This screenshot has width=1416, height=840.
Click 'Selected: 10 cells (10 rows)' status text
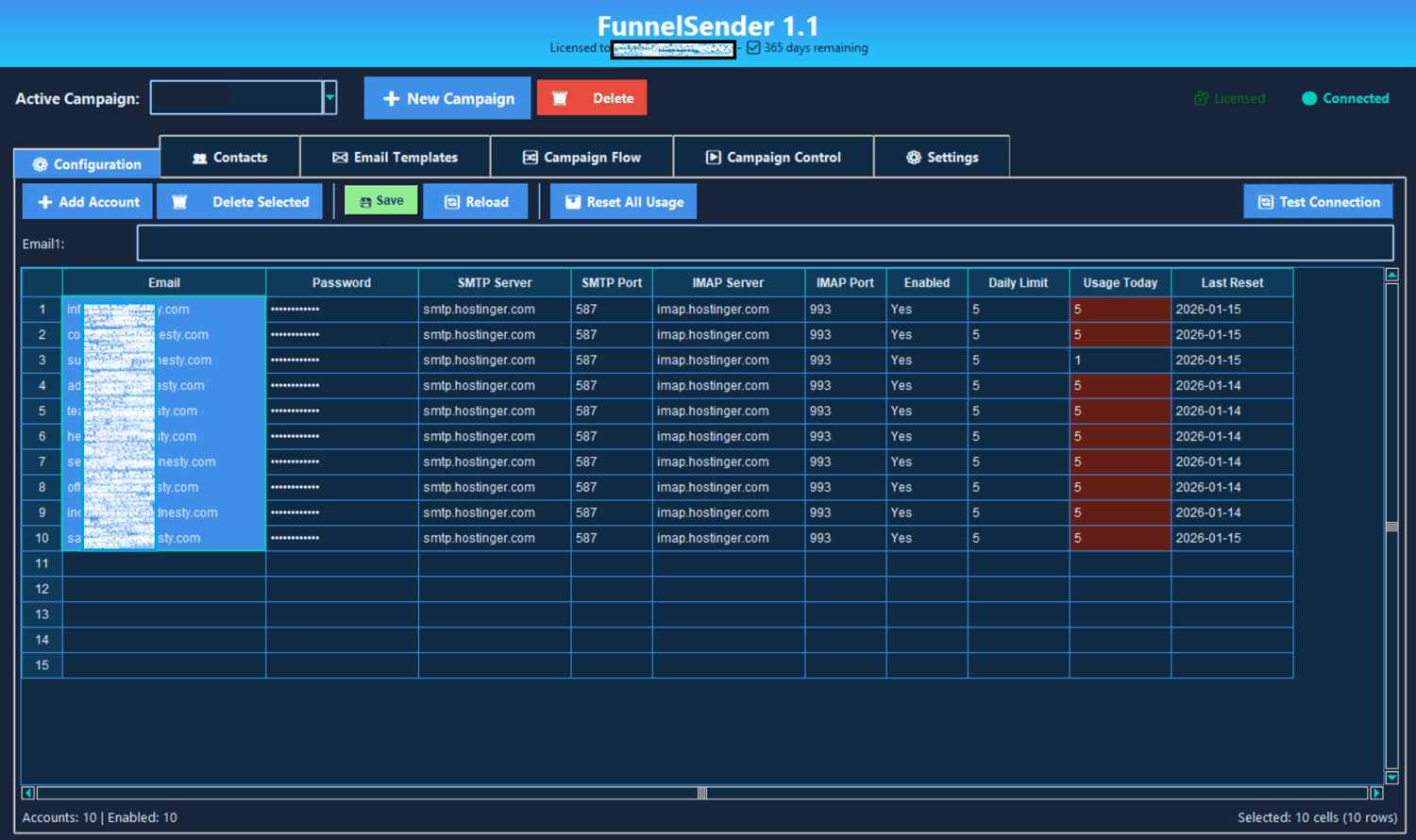[x=1318, y=817]
